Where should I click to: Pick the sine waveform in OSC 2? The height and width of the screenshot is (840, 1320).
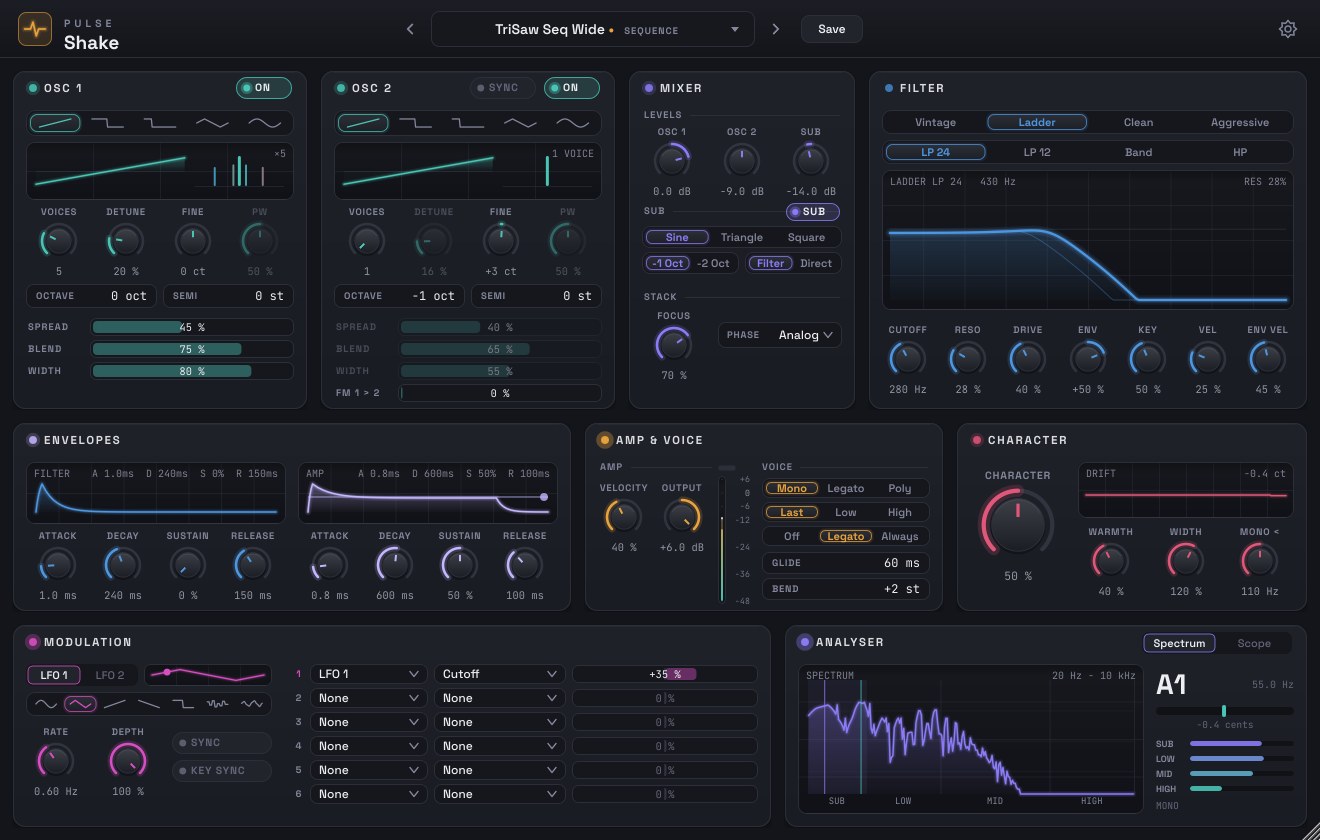click(573, 123)
